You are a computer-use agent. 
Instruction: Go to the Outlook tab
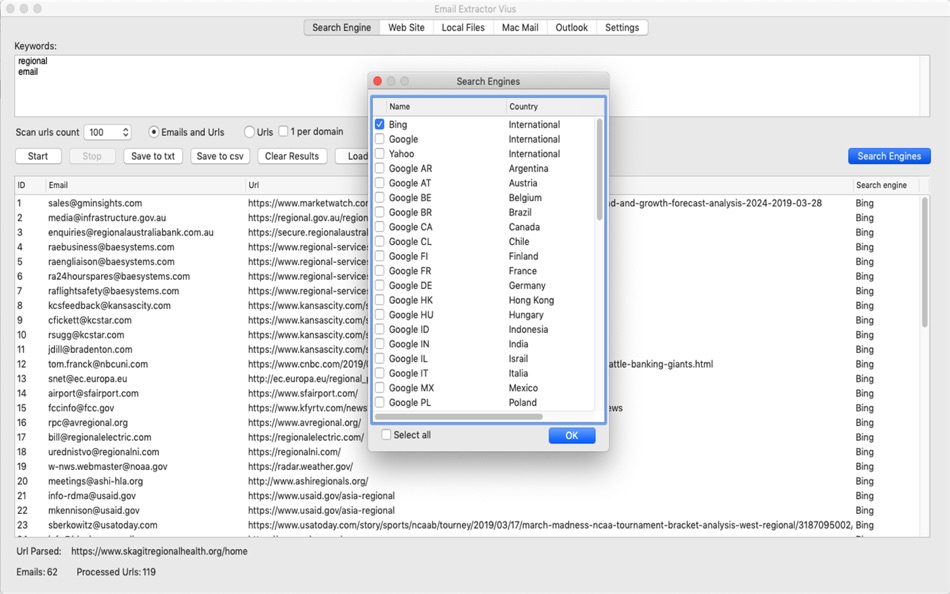pos(571,27)
